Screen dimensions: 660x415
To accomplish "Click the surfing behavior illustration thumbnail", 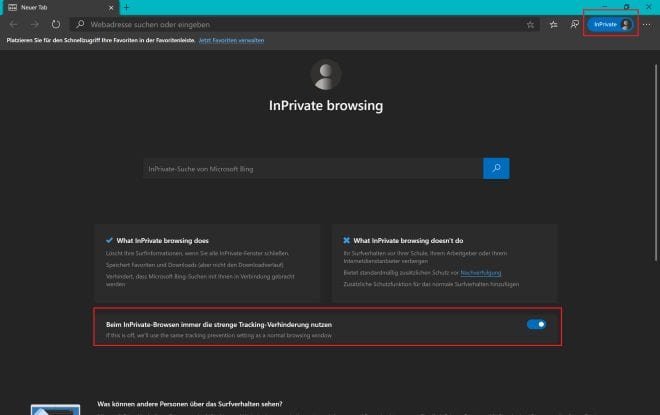I will coord(54,409).
